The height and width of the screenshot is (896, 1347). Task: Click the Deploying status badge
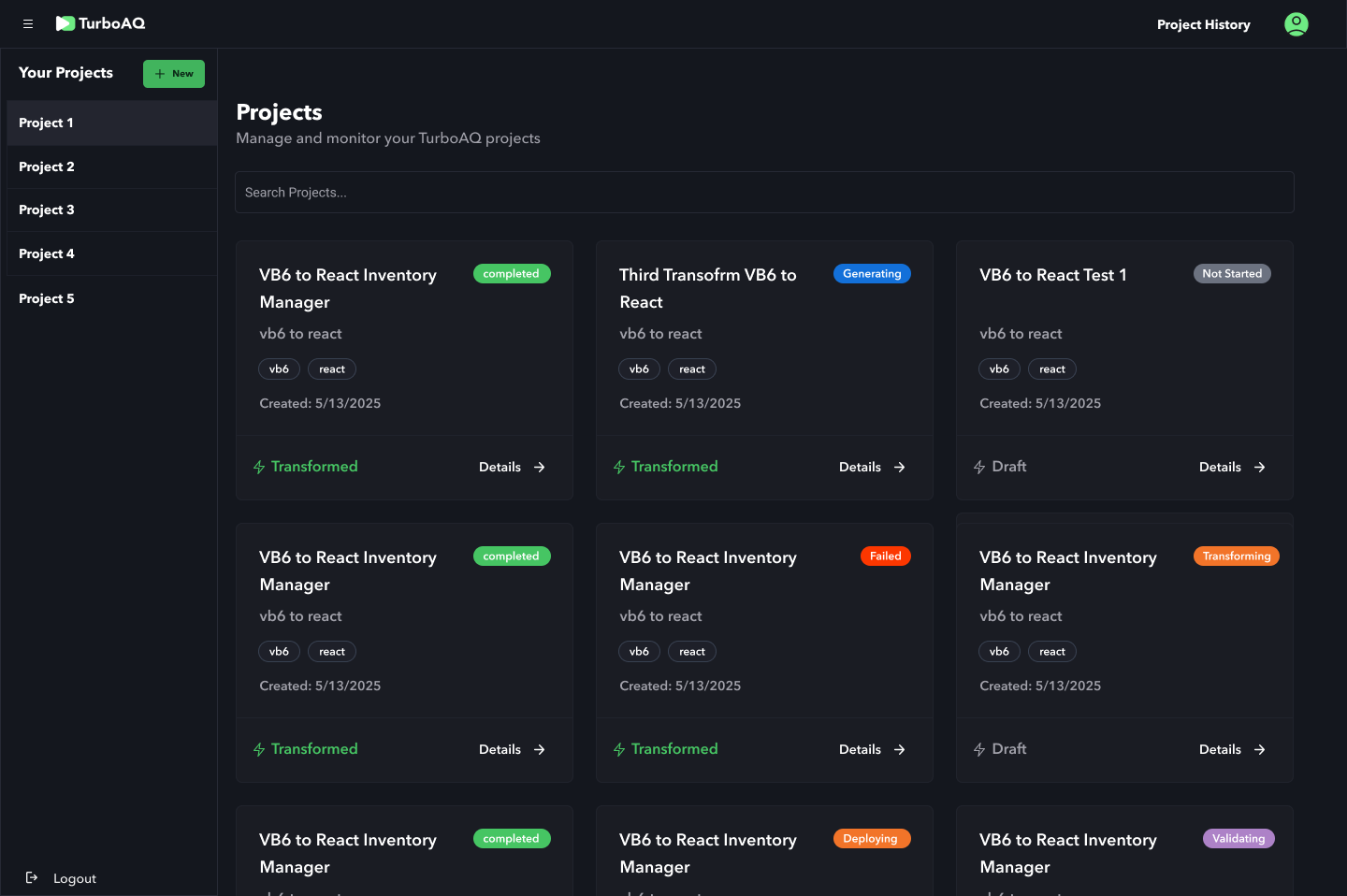[x=872, y=839]
